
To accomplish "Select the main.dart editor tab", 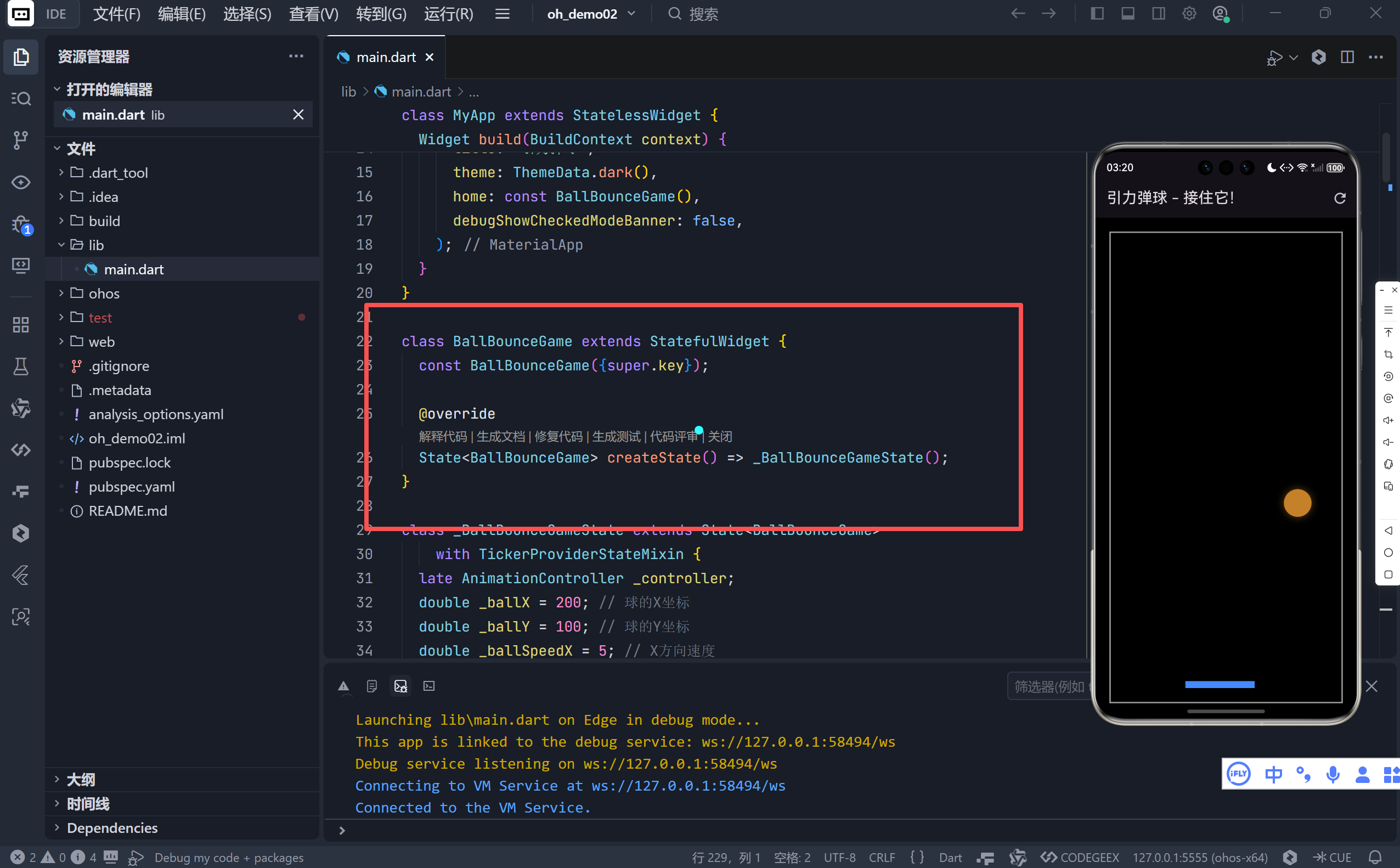I will [386, 57].
